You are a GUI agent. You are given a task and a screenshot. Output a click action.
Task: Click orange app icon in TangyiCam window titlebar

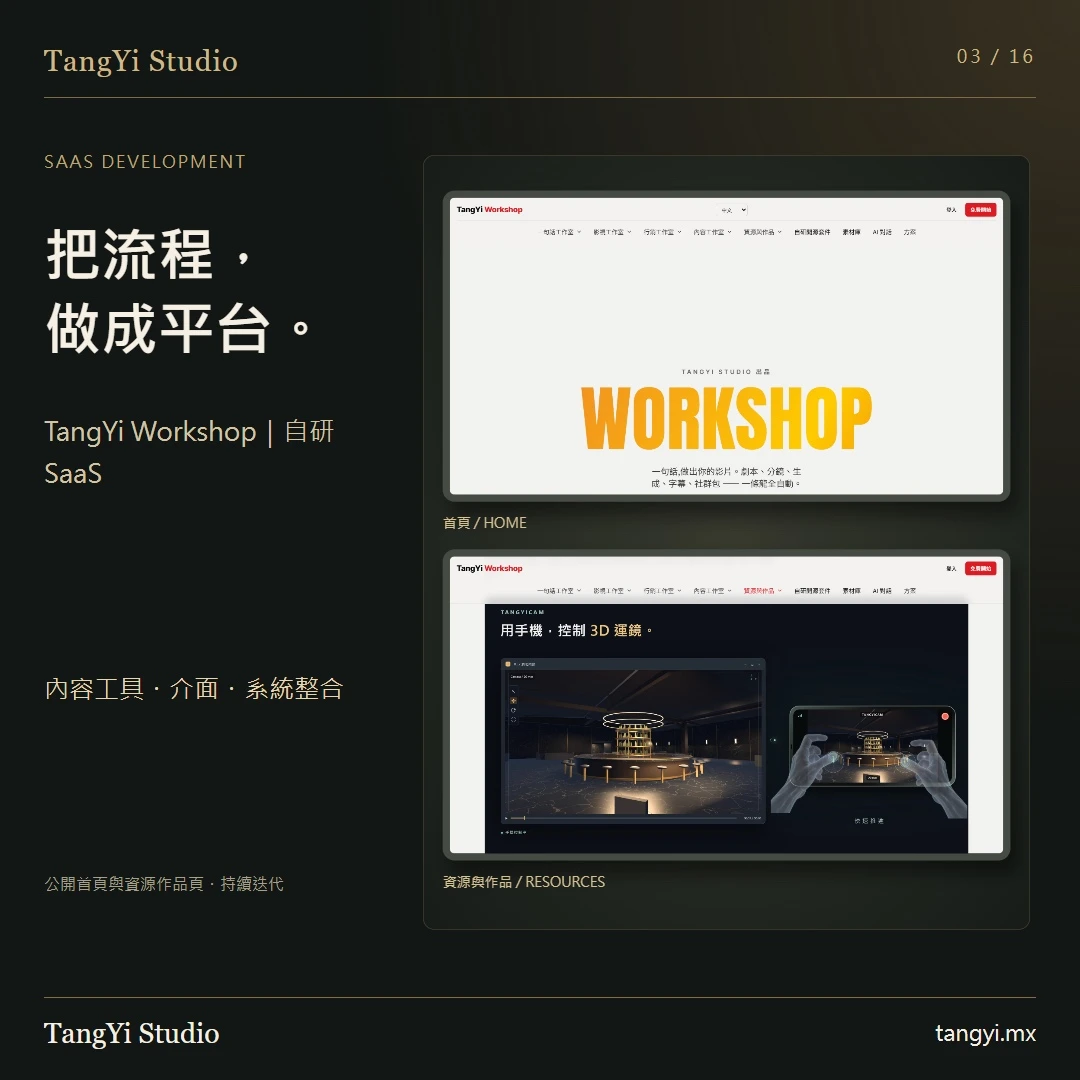[508, 665]
